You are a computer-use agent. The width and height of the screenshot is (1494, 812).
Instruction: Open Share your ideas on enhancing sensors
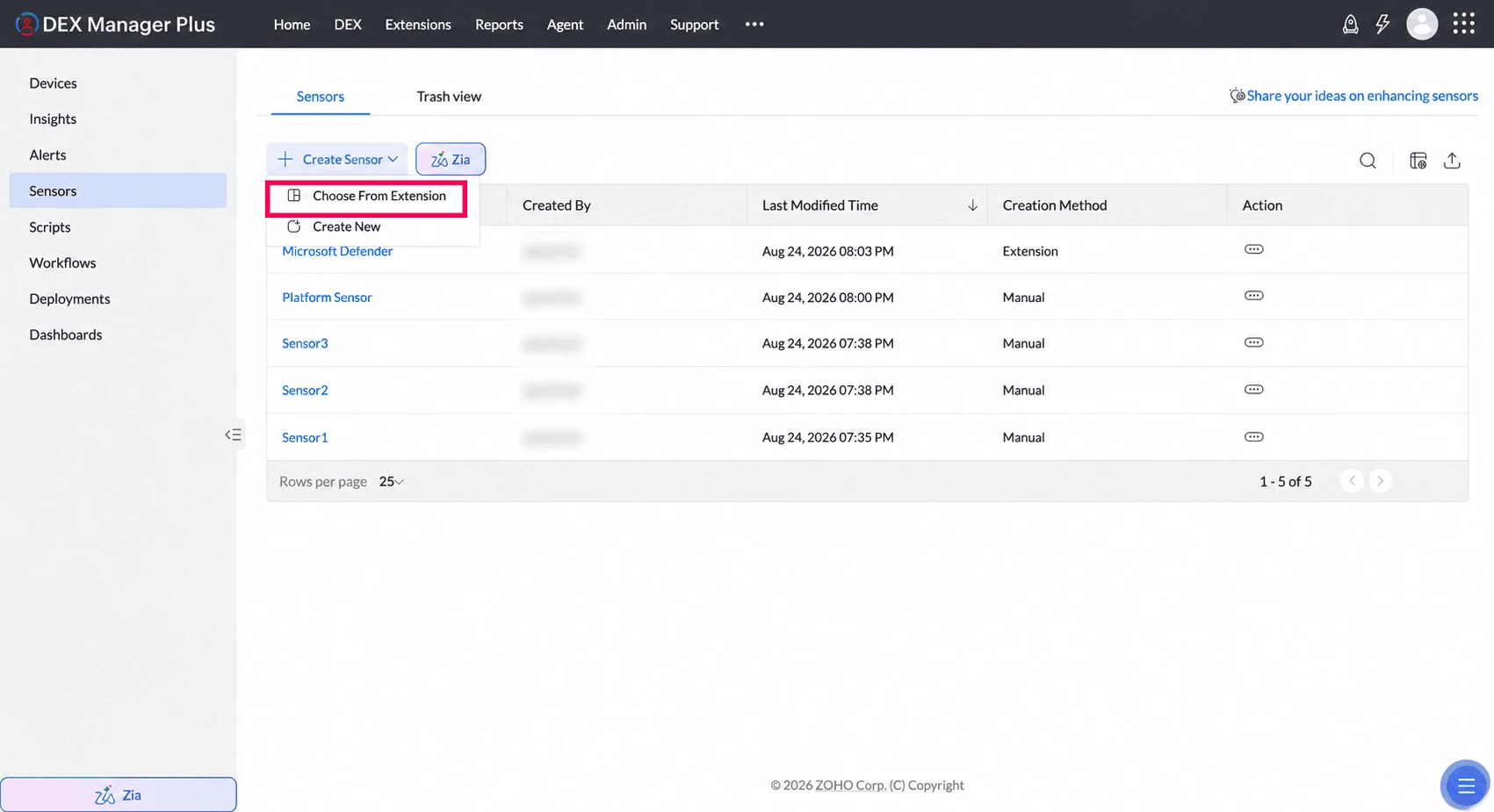pos(1353,96)
